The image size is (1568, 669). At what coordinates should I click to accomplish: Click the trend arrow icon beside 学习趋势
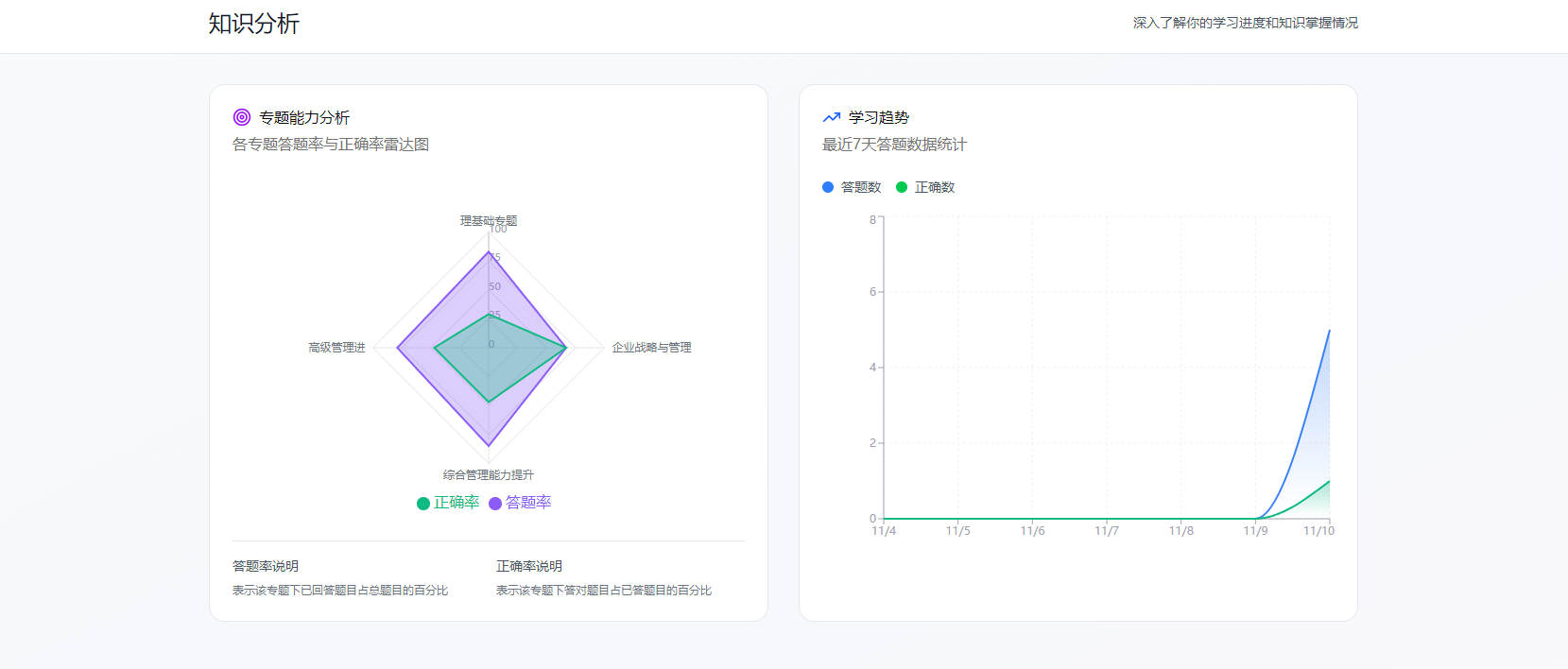pyautogui.click(x=832, y=117)
